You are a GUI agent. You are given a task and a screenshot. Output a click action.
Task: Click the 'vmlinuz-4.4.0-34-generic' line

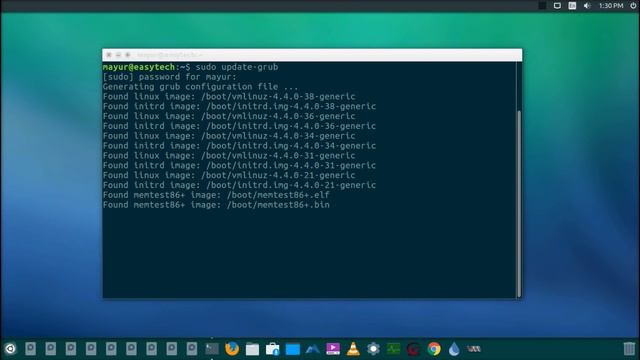229,136
